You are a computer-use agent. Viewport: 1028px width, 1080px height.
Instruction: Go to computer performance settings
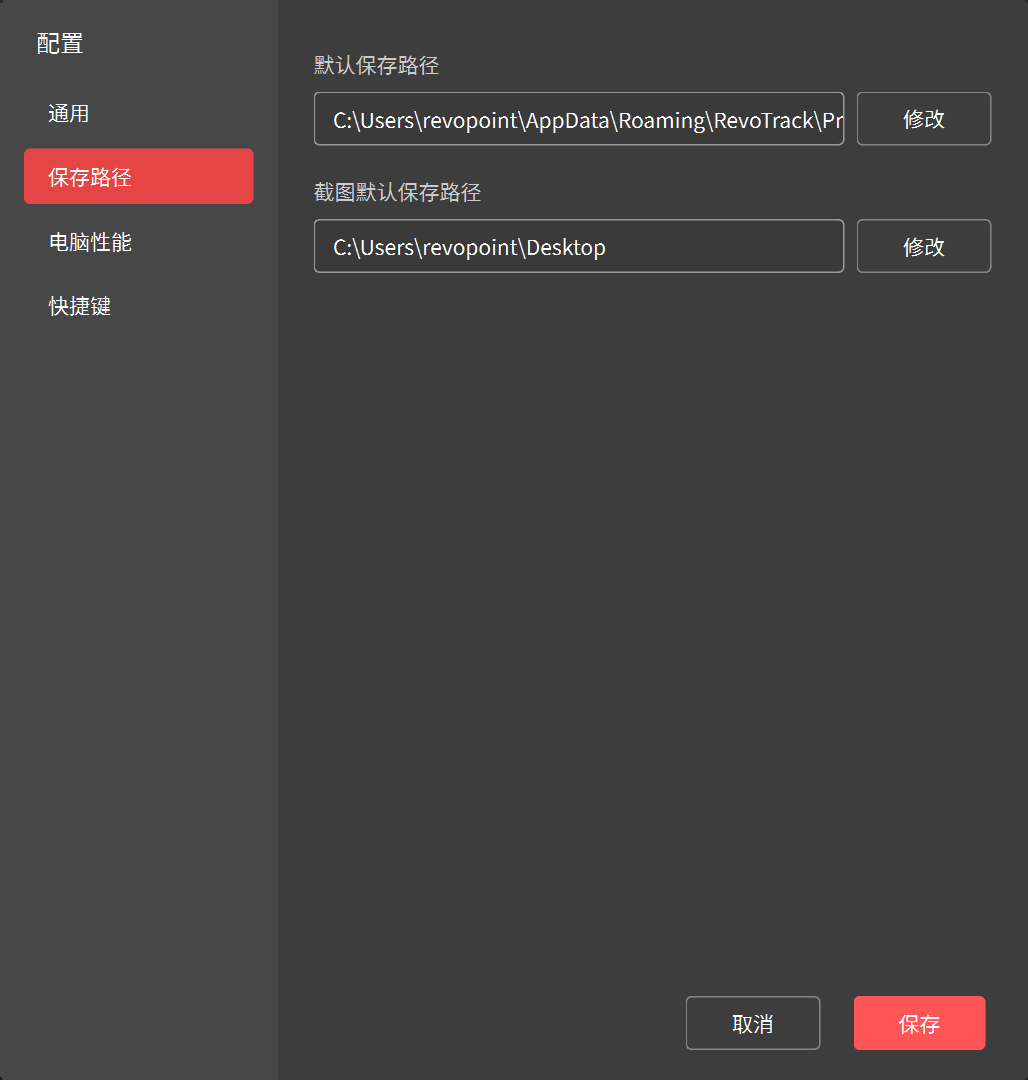[90, 242]
